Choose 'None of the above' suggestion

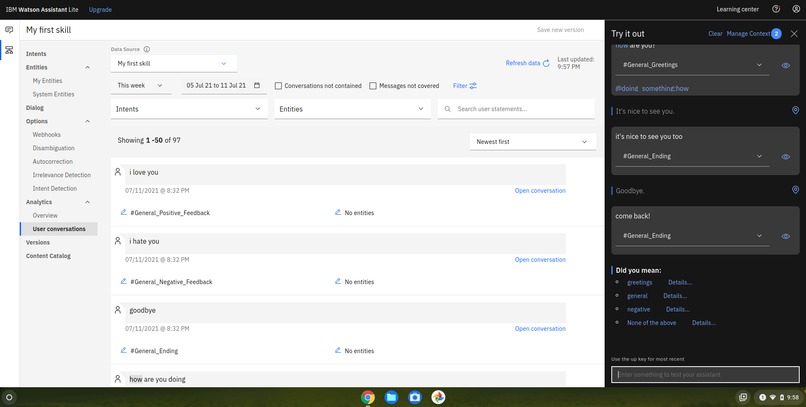click(651, 323)
